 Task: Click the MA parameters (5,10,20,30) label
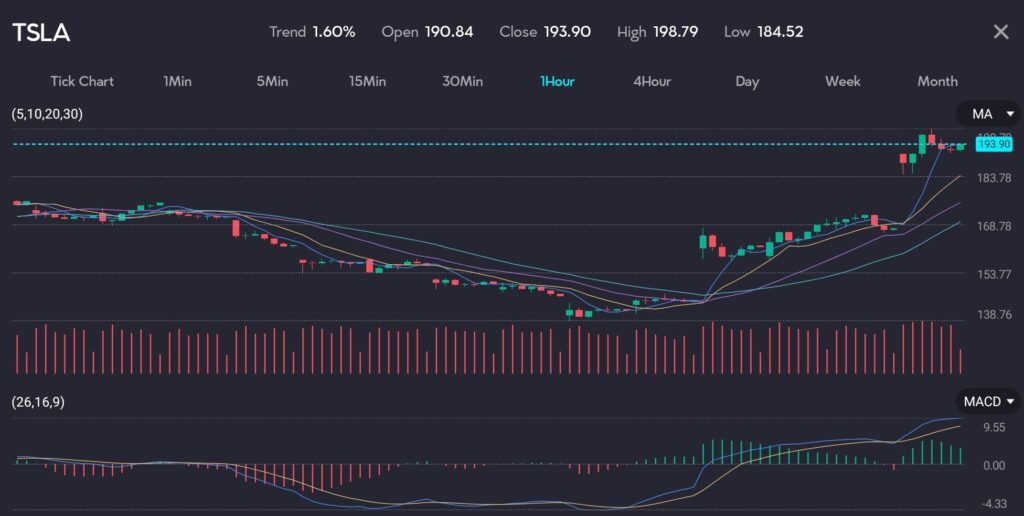click(x=47, y=114)
